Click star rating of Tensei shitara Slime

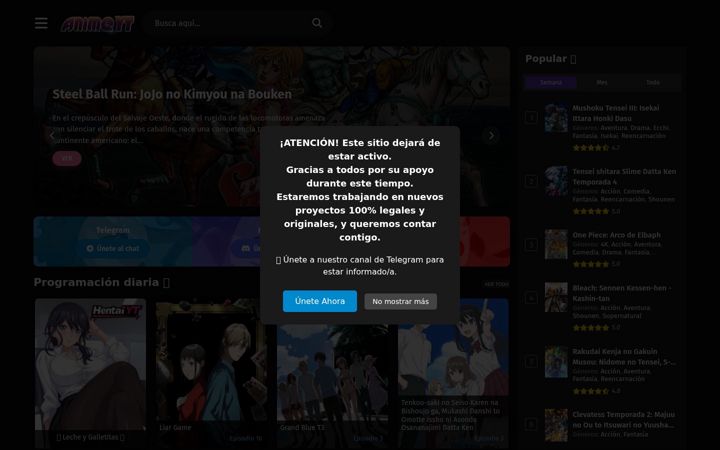(591, 211)
